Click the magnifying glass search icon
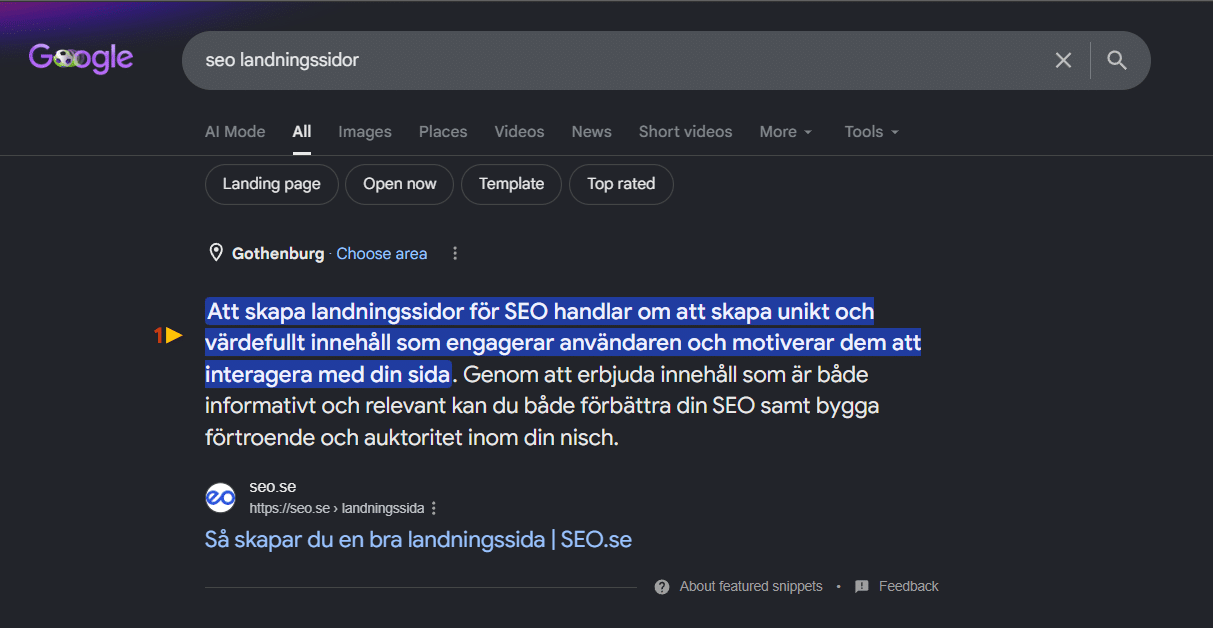The height and width of the screenshot is (628, 1213). pyautogui.click(x=1117, y=60)
